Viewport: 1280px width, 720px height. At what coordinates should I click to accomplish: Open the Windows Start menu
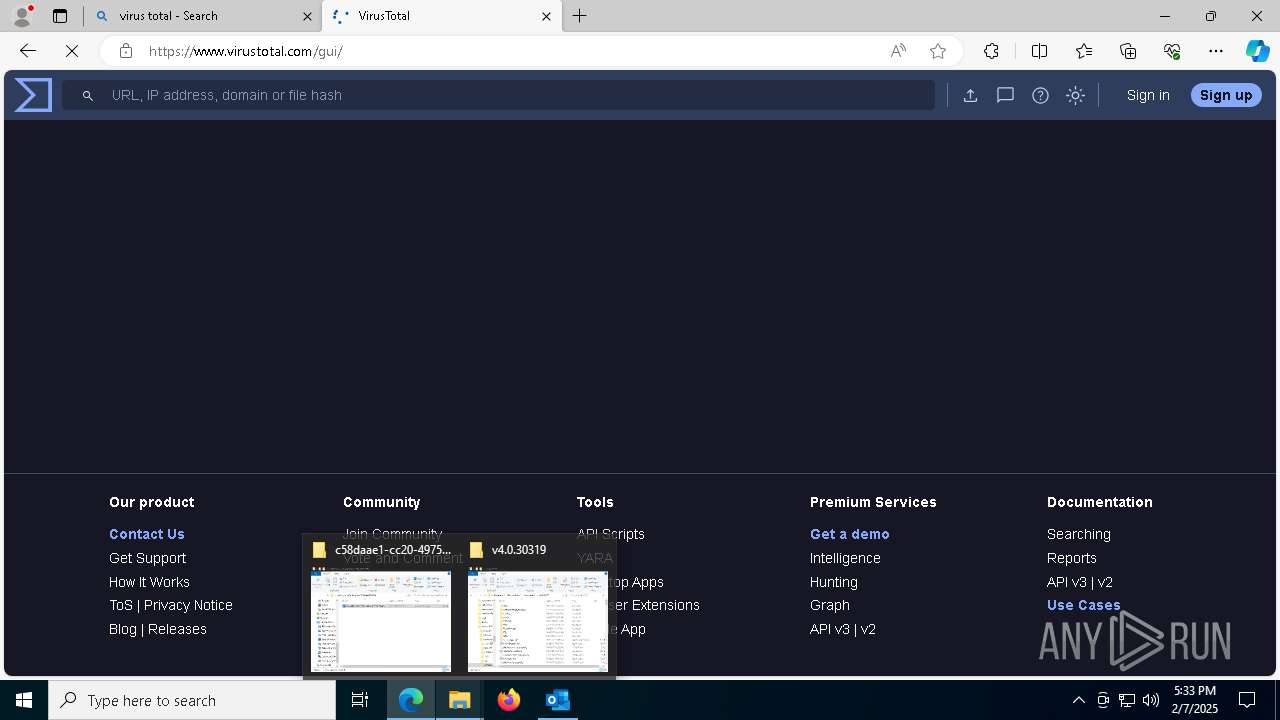pyautogui.click(x=24, y=700)
